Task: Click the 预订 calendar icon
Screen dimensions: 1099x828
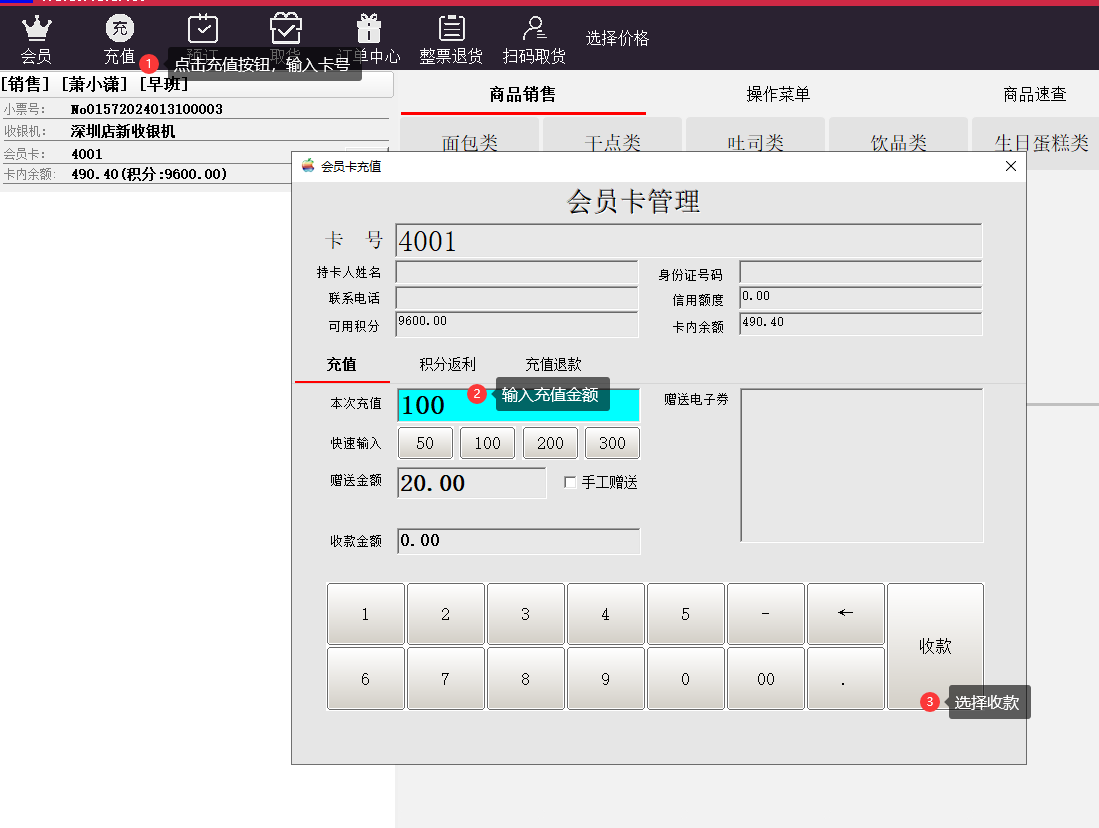Action: (x=203, y=28)
